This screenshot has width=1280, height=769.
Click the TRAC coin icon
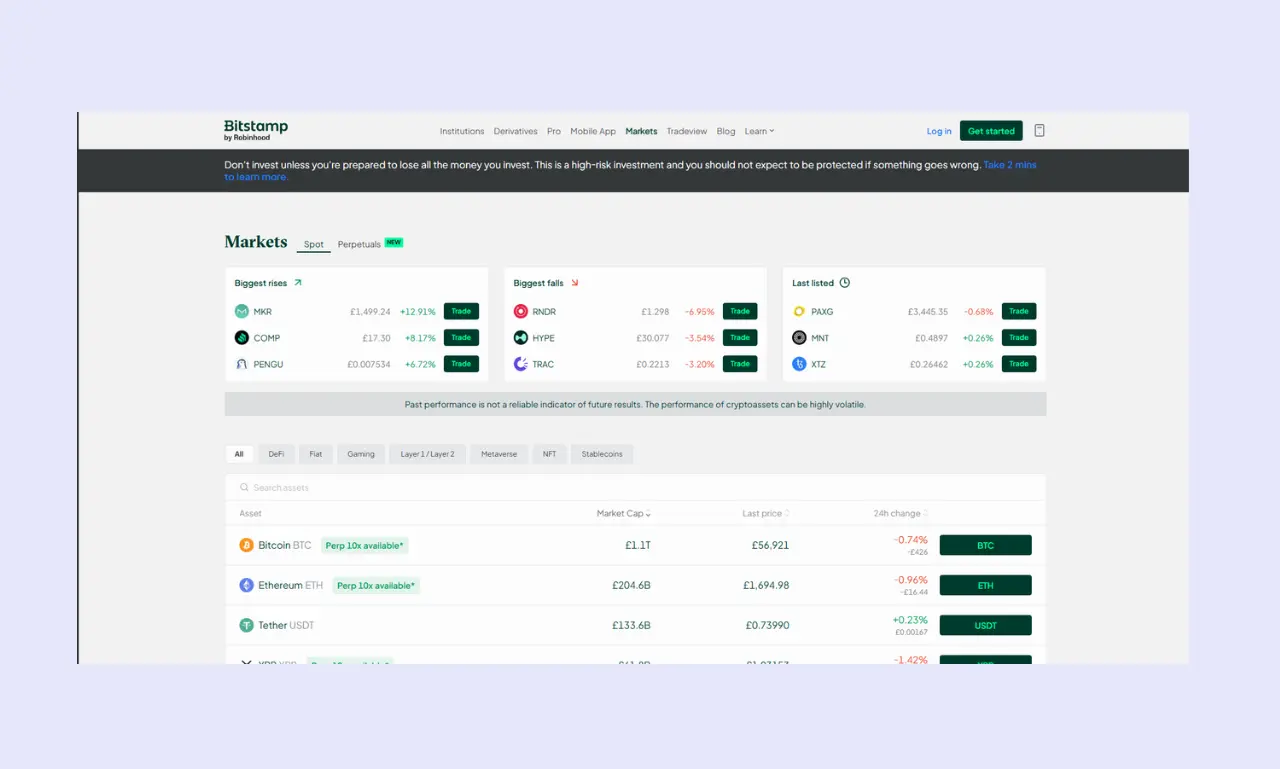point(520,364)
